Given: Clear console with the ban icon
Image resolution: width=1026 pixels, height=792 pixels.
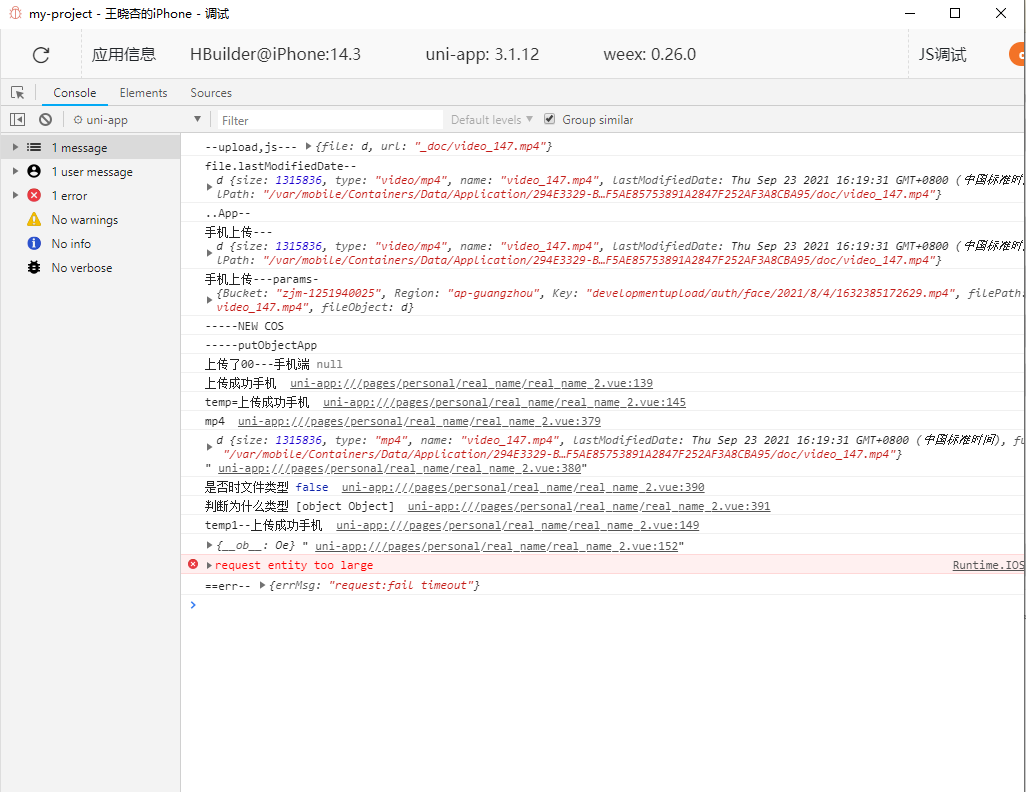Looking at the screenshot, I should click(x=45, y=120).
